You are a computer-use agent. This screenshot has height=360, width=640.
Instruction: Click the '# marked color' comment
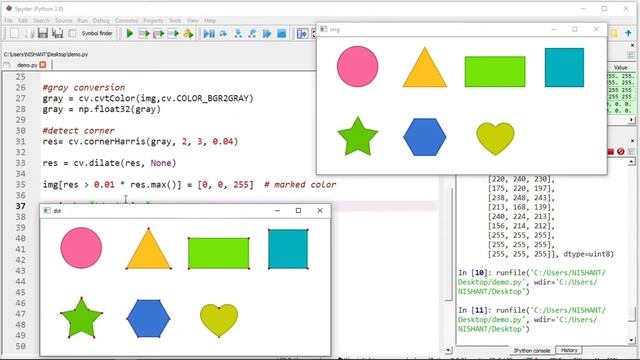(x=300, y=184)
